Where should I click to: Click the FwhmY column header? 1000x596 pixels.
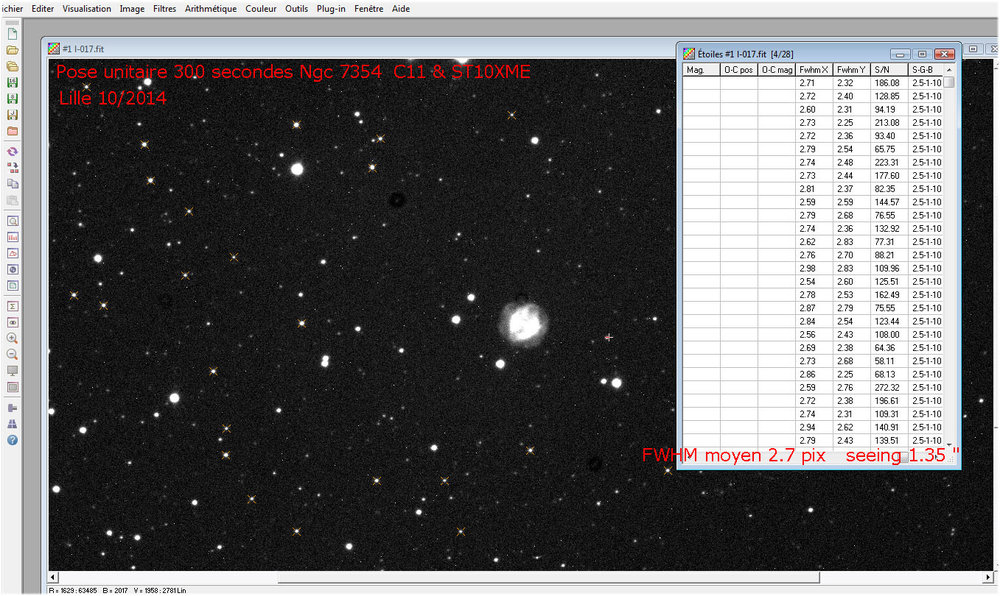click(852, 69)
